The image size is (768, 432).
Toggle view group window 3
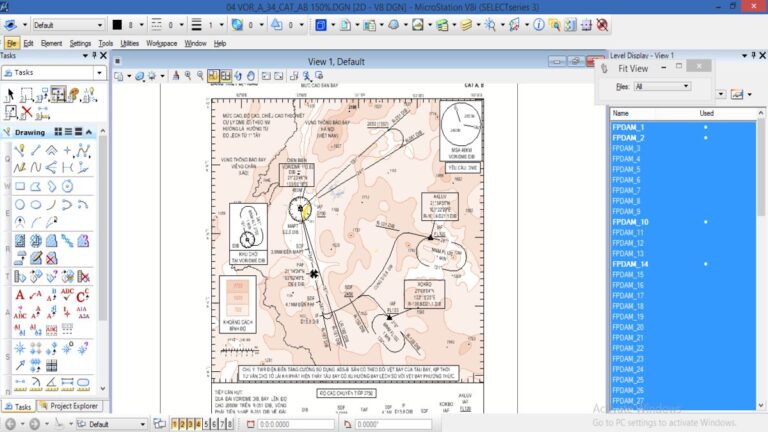pos(190,424)
